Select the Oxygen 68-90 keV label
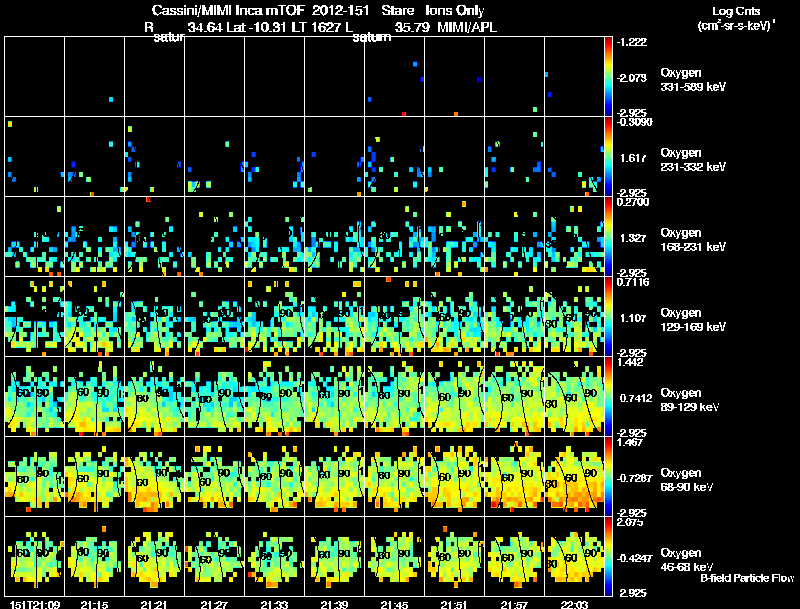The height and width of the screenshot is (609, 800). (686, 480)
